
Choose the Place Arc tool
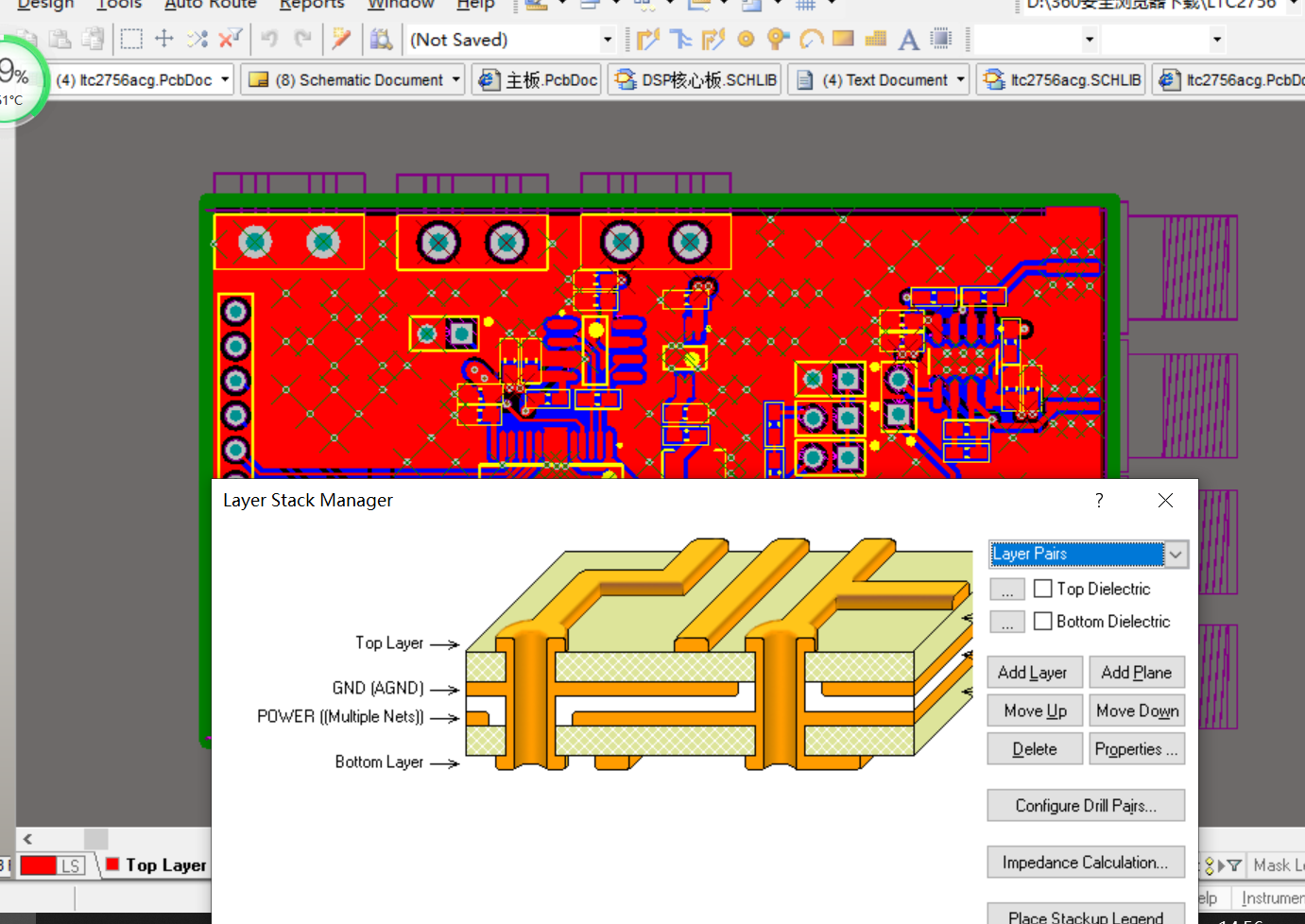click(x=811, y=40)
